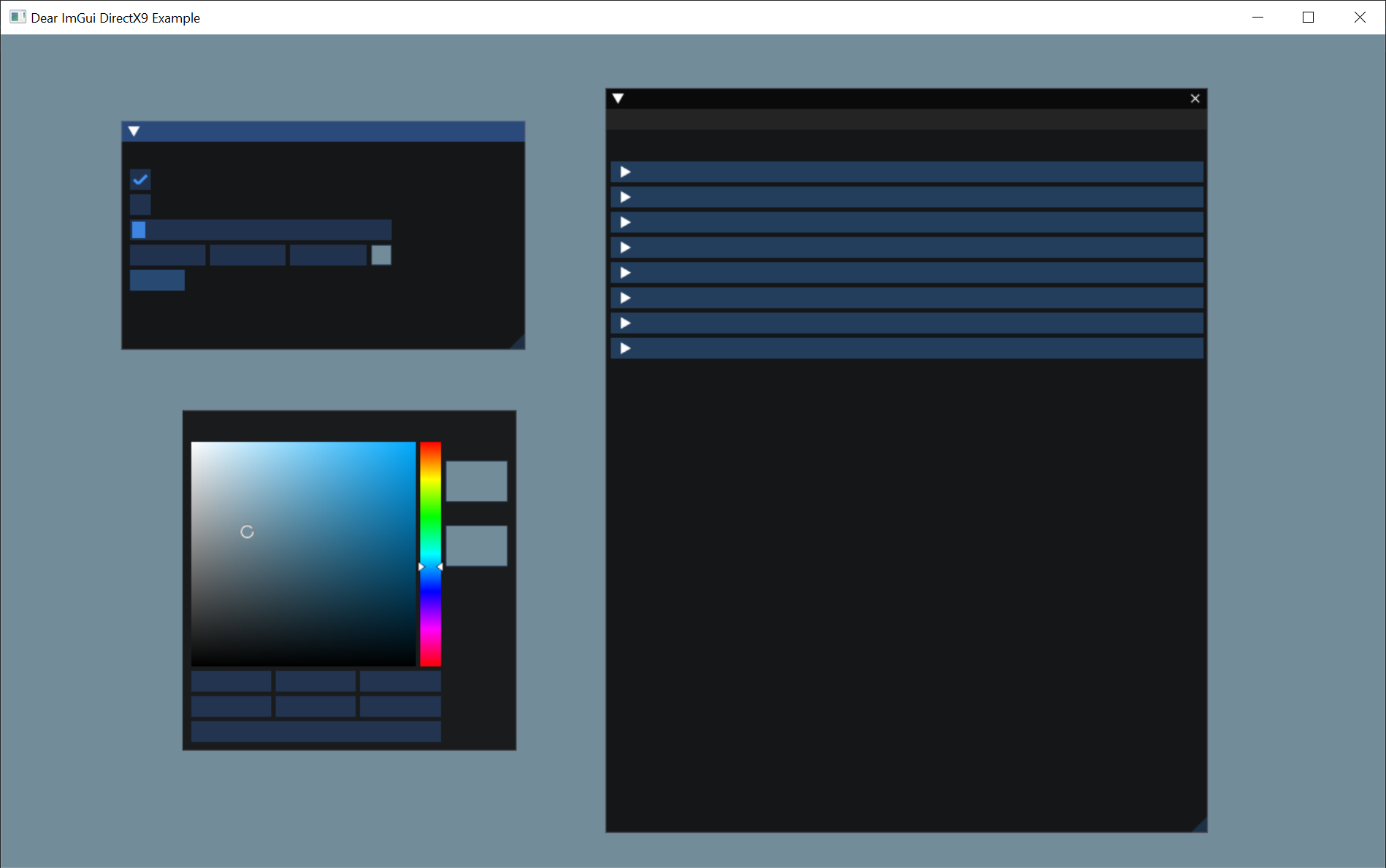Uncheck the ticked checkbox in small window
This screenshot has width=1386, height=868.
coord(140,180)
